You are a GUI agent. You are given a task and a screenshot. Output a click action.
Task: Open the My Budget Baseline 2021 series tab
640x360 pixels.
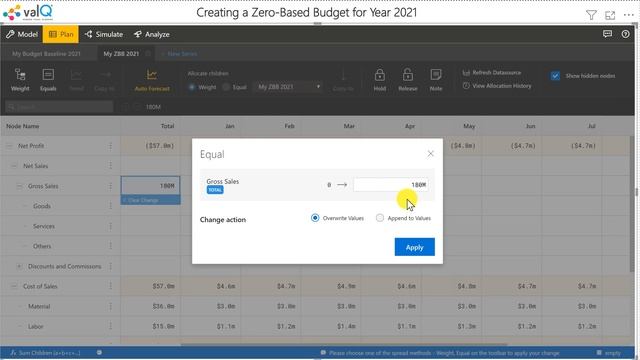[46, 53]
